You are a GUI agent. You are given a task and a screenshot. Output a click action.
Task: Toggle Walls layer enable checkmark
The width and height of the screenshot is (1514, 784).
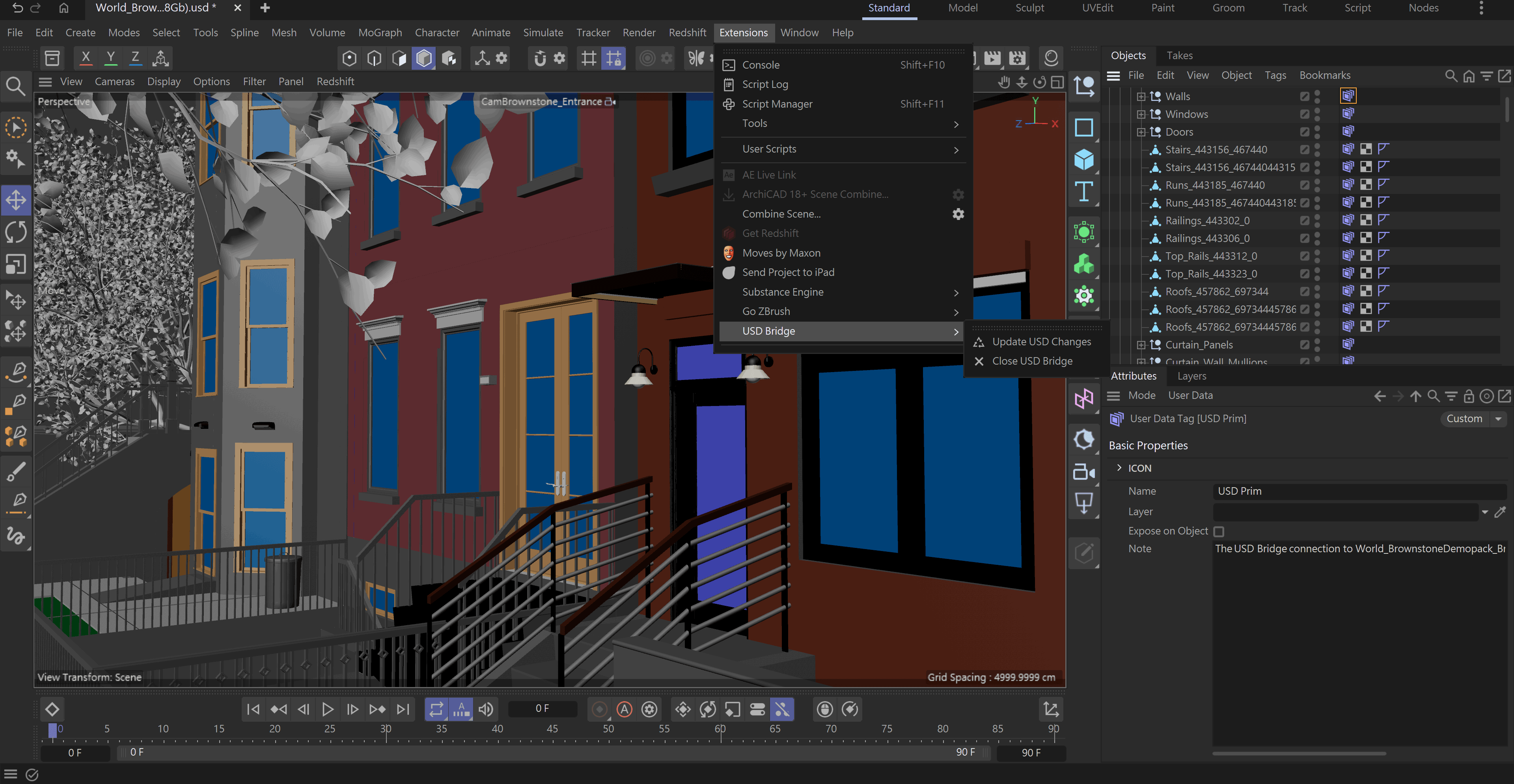click(x=1304, y=97)
